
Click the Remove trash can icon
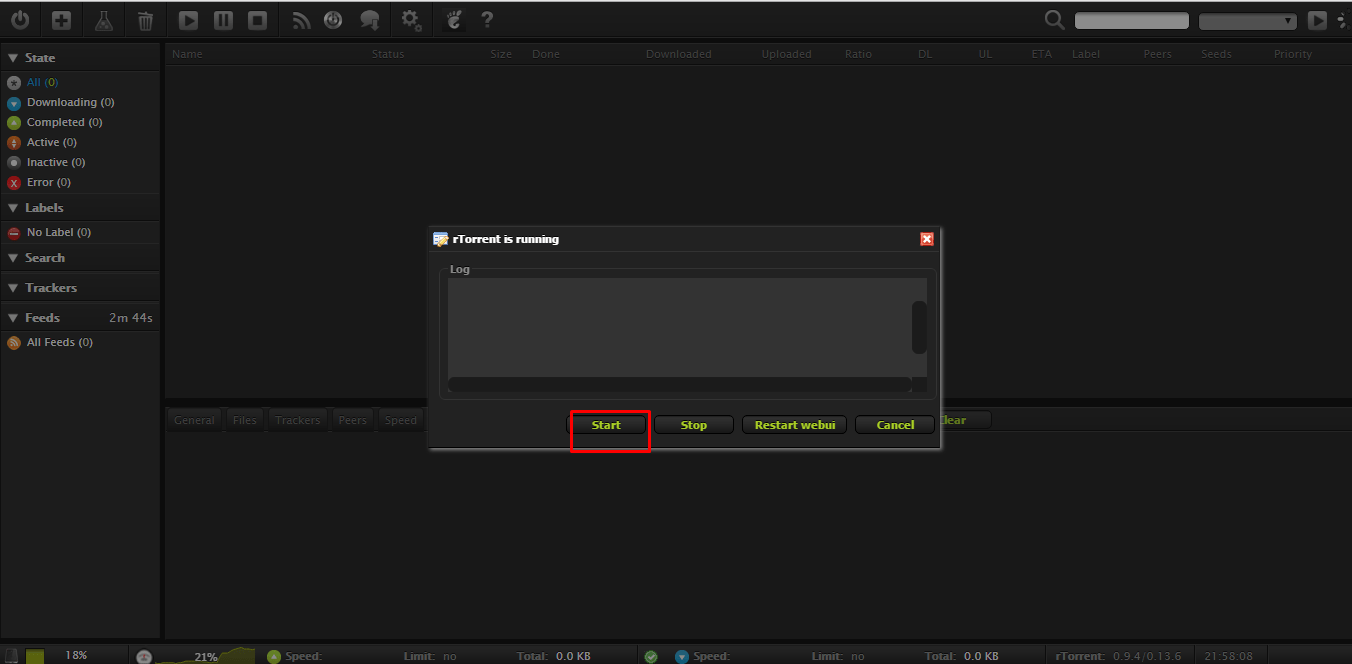pos(145,20)
